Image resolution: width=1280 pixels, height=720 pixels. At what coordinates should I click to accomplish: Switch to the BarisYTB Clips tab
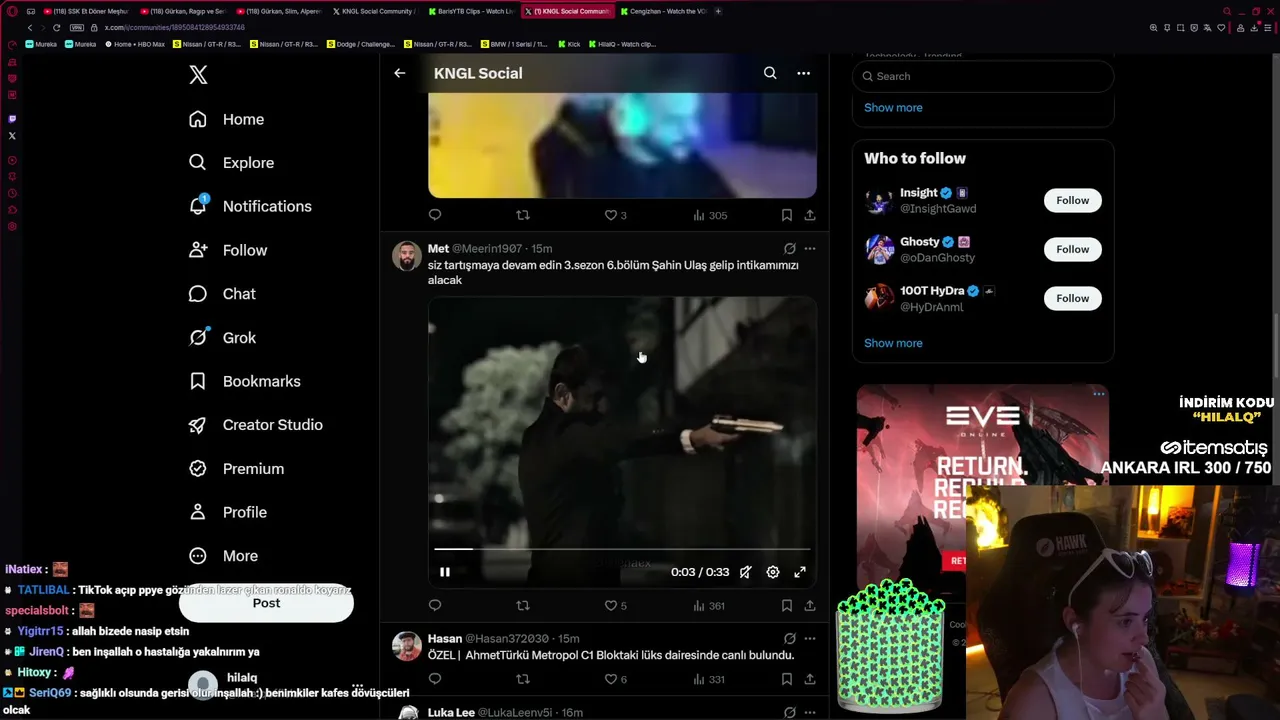tap(470, 11)
